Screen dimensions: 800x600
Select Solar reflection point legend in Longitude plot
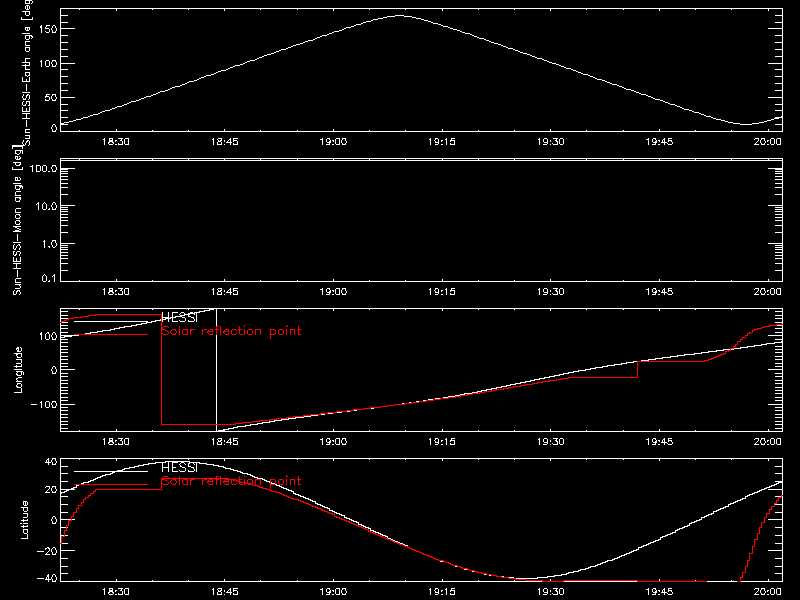pos(231,331)
